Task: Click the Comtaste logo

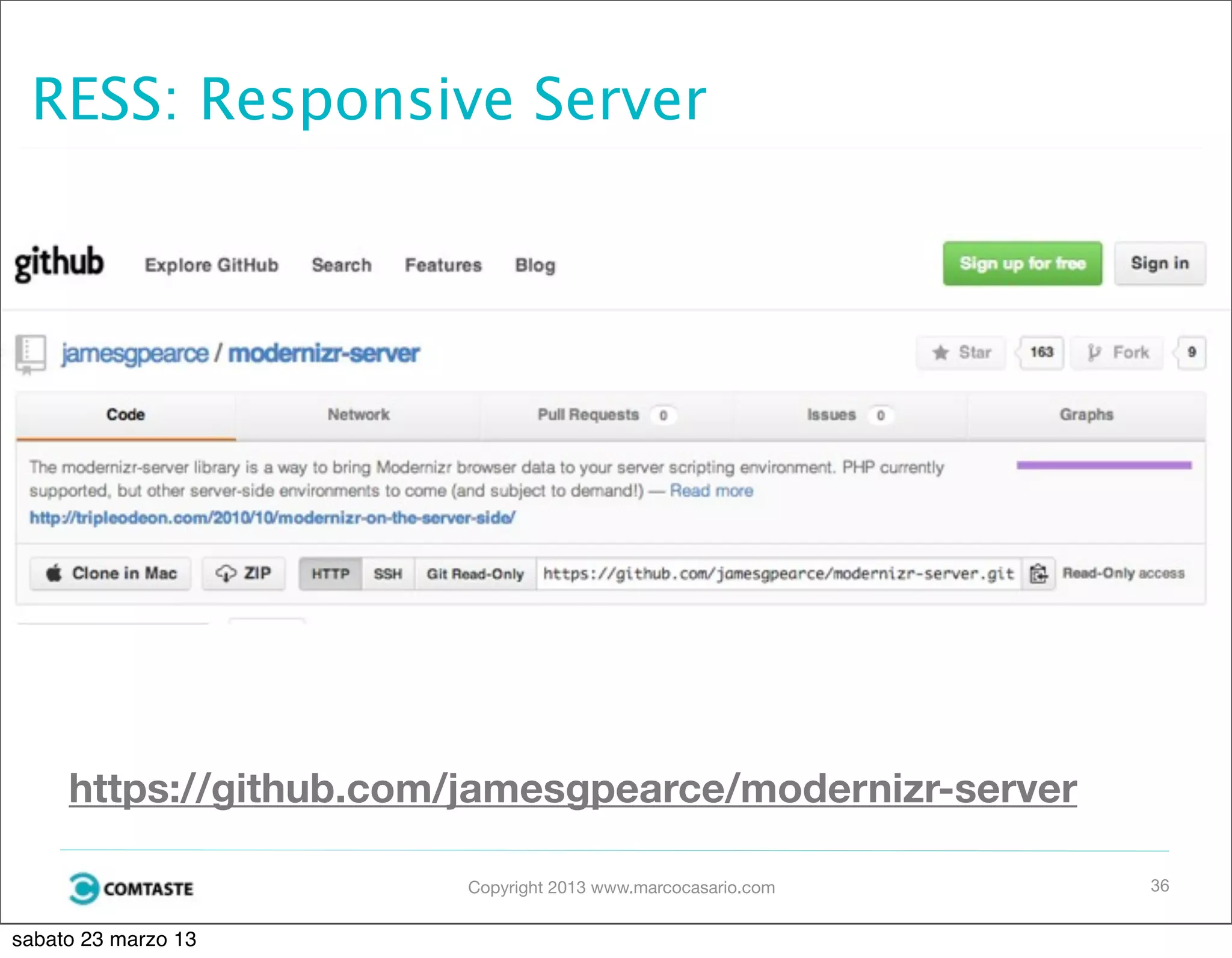Action: tap(131, 888)
